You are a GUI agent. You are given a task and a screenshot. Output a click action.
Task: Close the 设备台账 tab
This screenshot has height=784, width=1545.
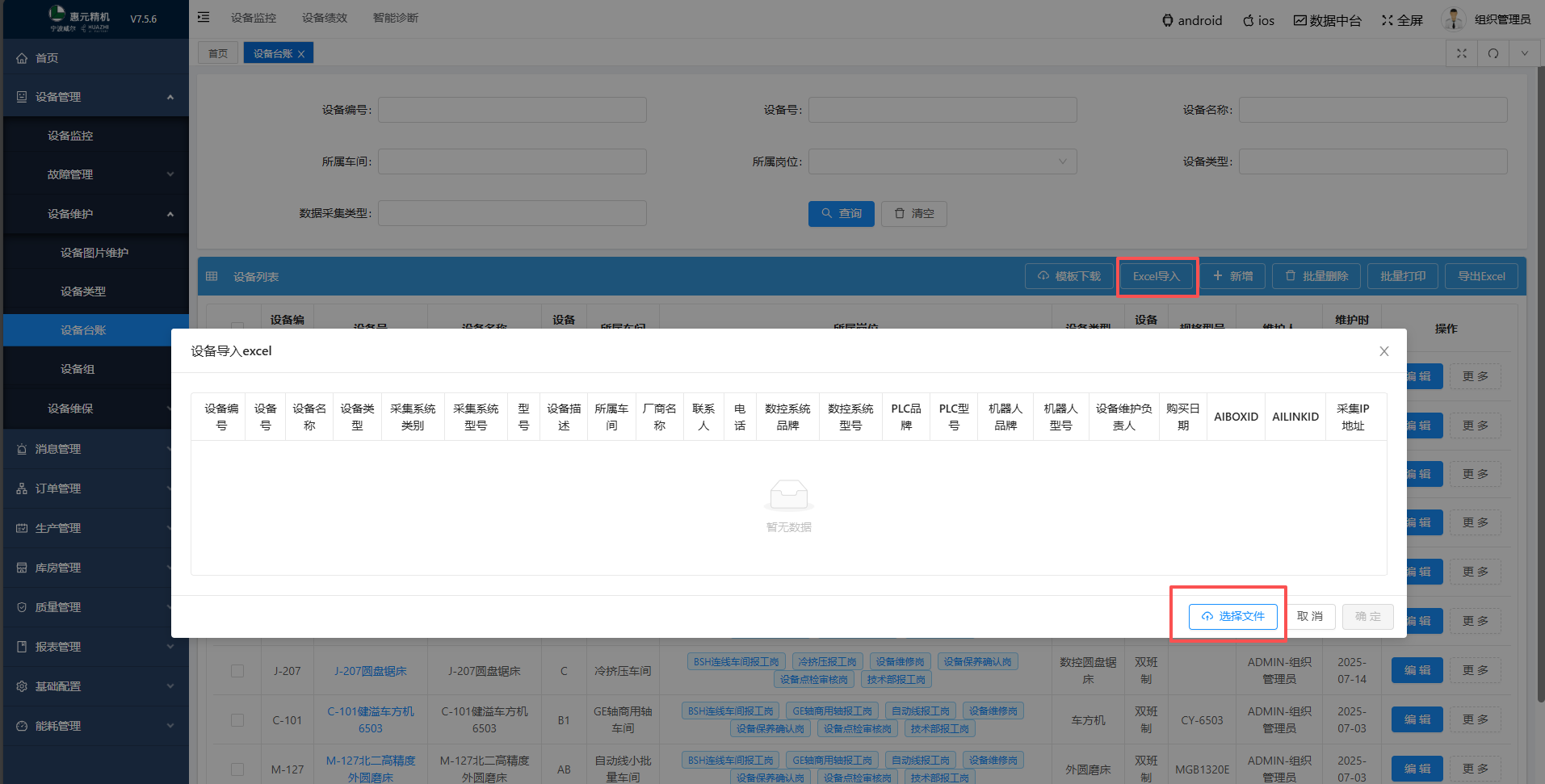(301, 54)
